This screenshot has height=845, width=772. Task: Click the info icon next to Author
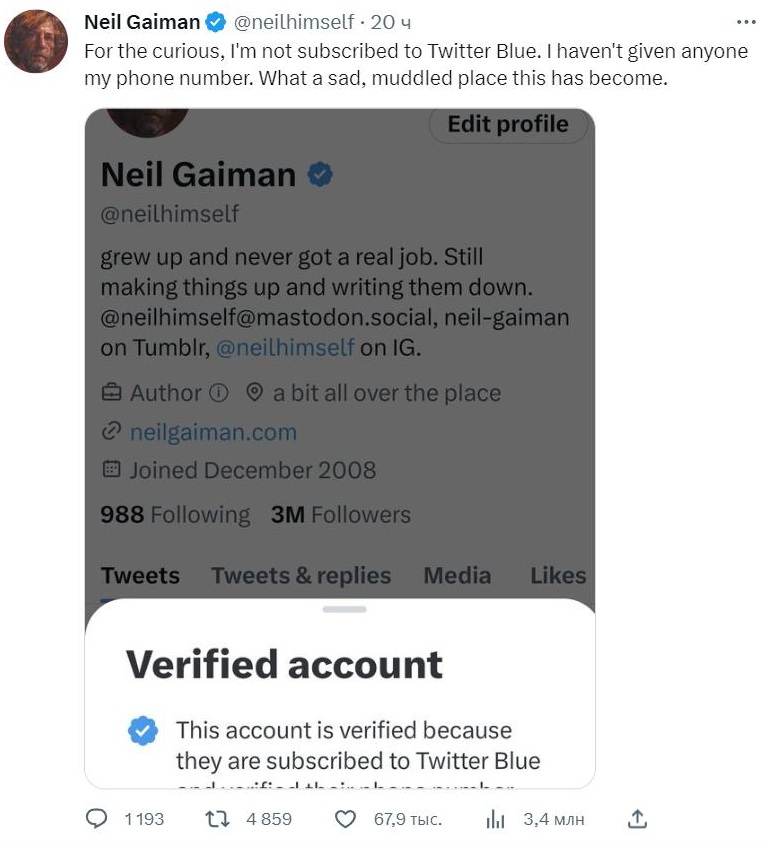pos(220,393)
